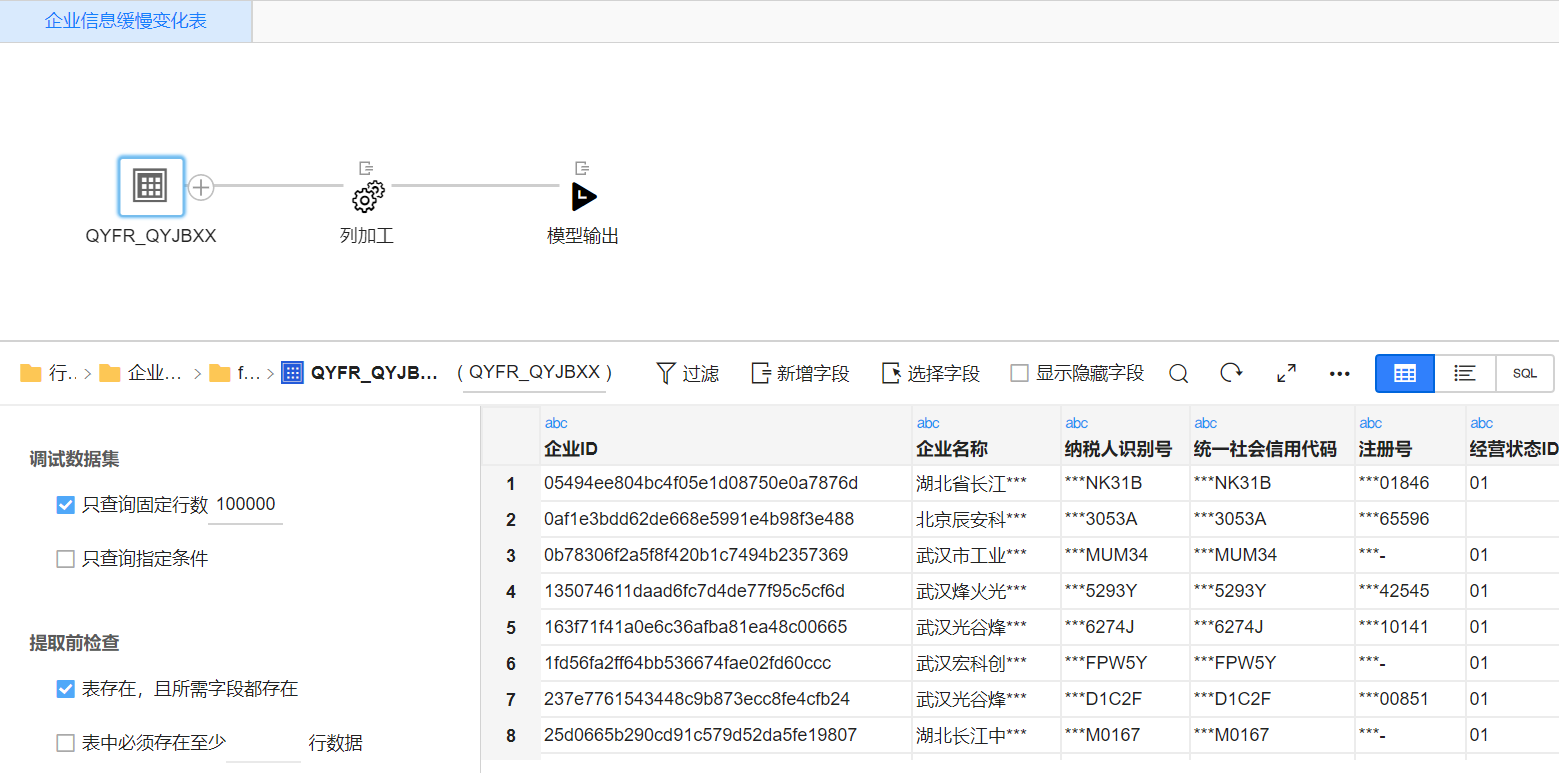
Task: Expand data panel with fullscreen arrows icon
Action: click(x=1287, y=373)
